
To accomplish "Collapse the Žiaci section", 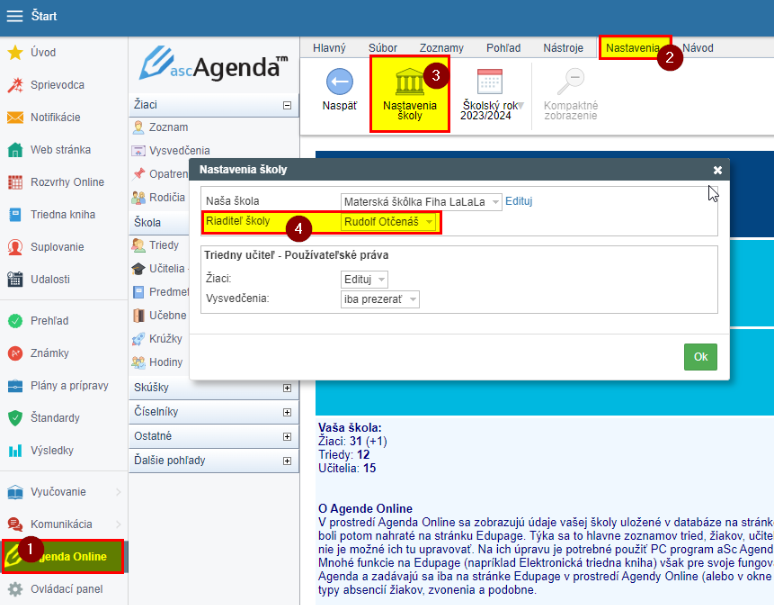I will click(x=287, y=105).
